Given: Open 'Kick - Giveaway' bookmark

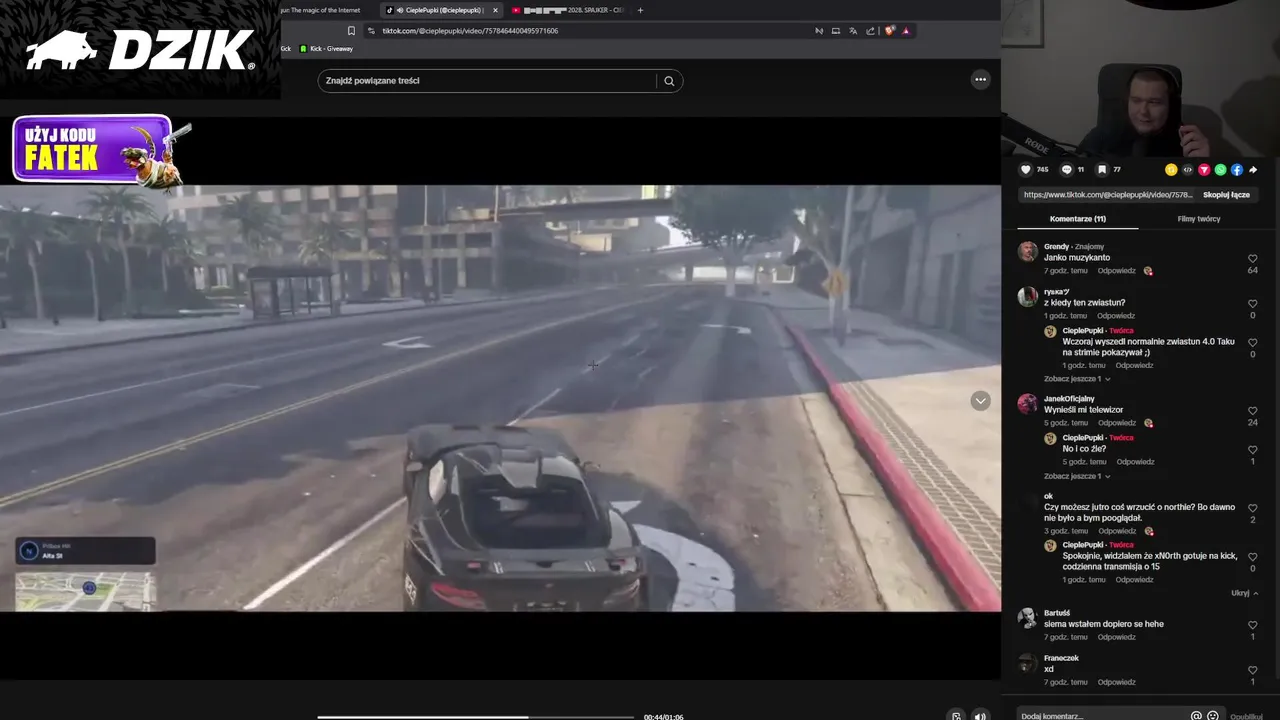Looking at the screenshot, I should [x=326, y=49].
